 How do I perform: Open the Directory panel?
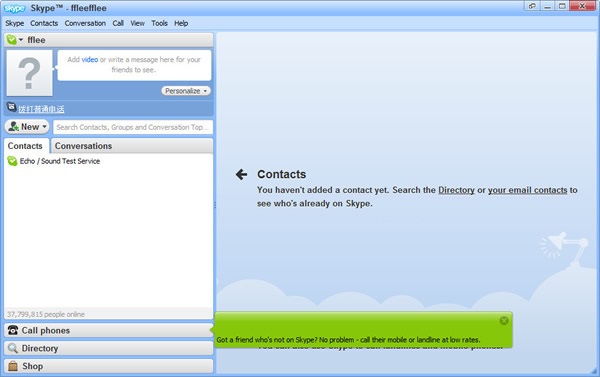click(108, 348)
